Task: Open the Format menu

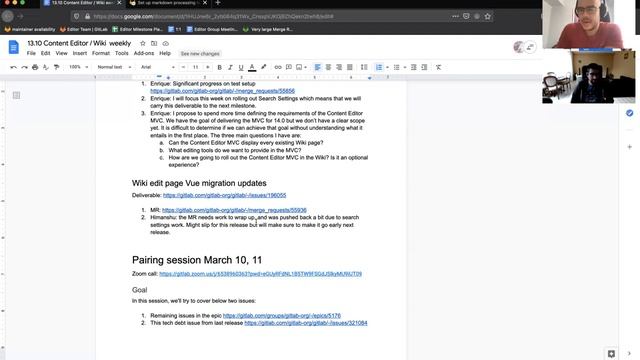Action: 101,53
